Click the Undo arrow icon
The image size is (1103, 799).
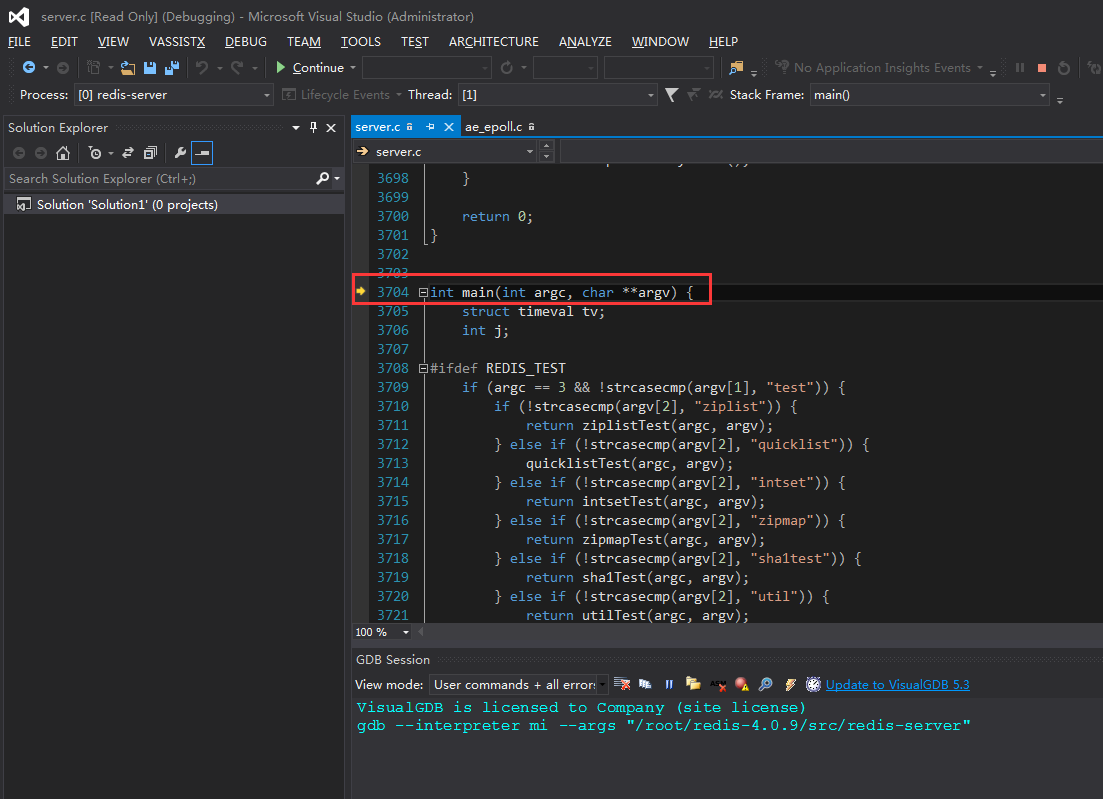pos(203,68)
